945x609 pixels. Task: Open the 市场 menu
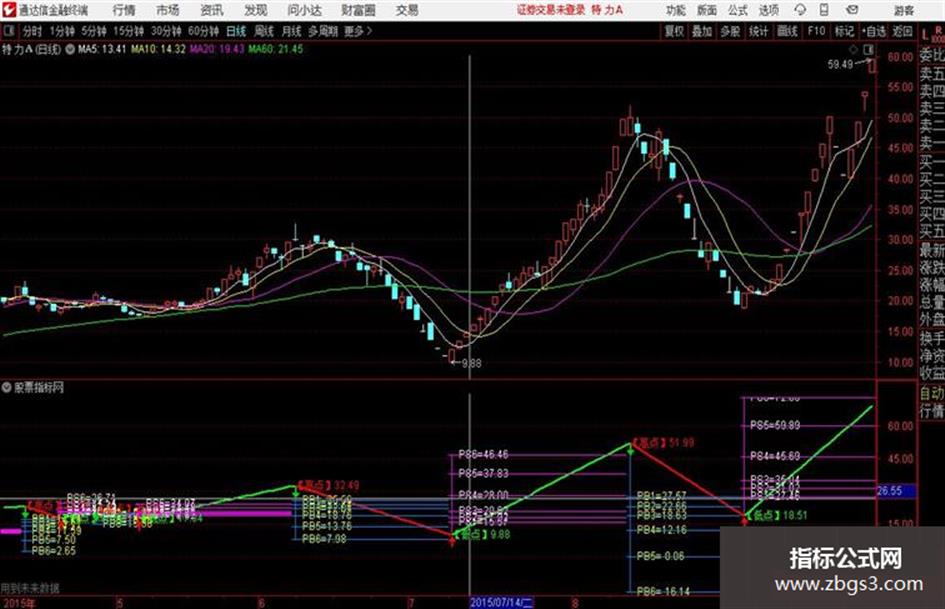[168, 10]
